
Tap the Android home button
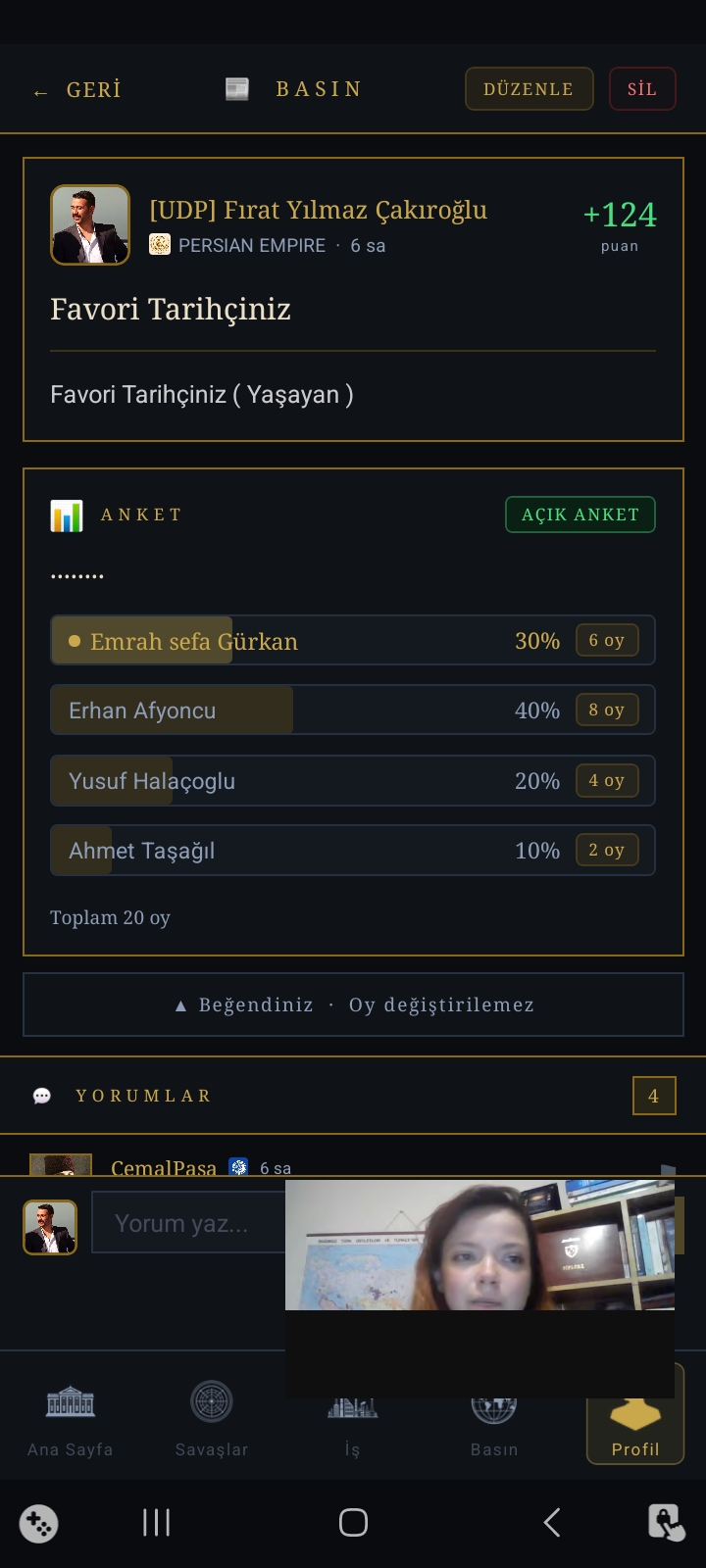(x=353, y=1522)
